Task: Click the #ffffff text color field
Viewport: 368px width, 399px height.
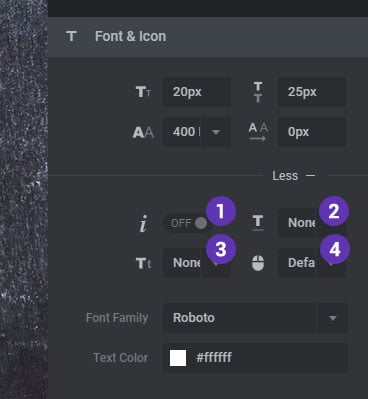Action: tap(255, 358)
